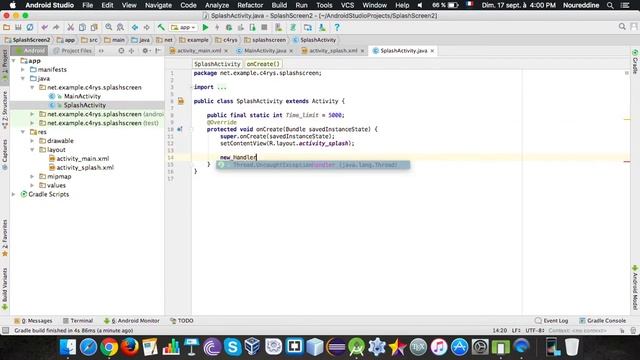640x360 pixels.
Task: Open Chrome from the Dock
Action: pyautogui.click(x=109, y=347)
